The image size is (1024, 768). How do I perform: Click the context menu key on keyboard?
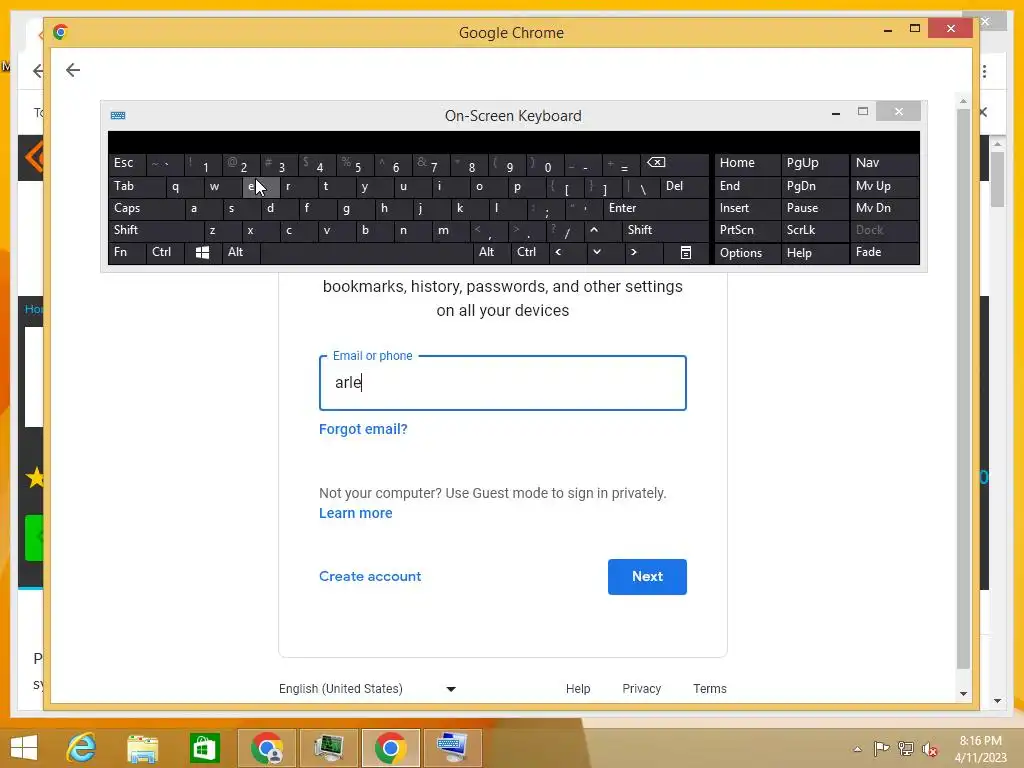tap(686, 252)
